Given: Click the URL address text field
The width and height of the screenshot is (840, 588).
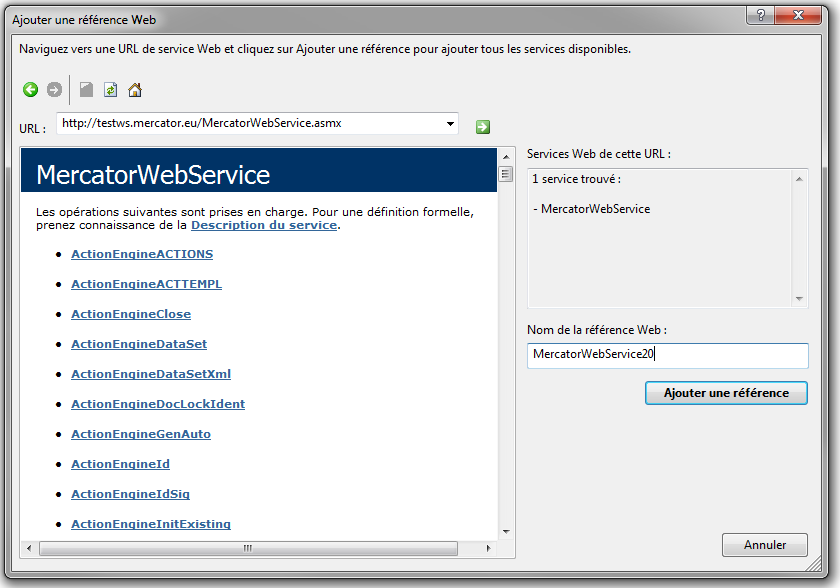Looking at the screenshot, I should (250, 124).
